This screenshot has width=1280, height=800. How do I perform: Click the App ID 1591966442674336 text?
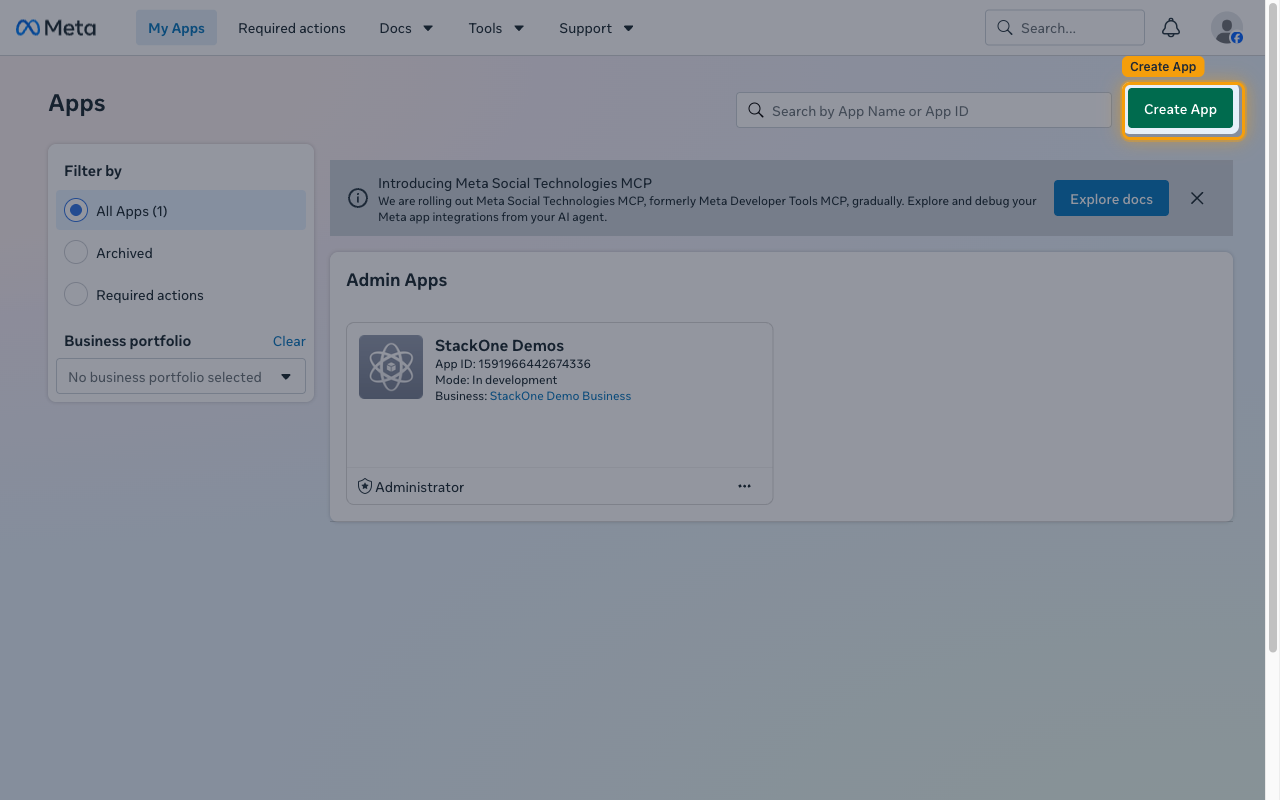tap(513, 364)
